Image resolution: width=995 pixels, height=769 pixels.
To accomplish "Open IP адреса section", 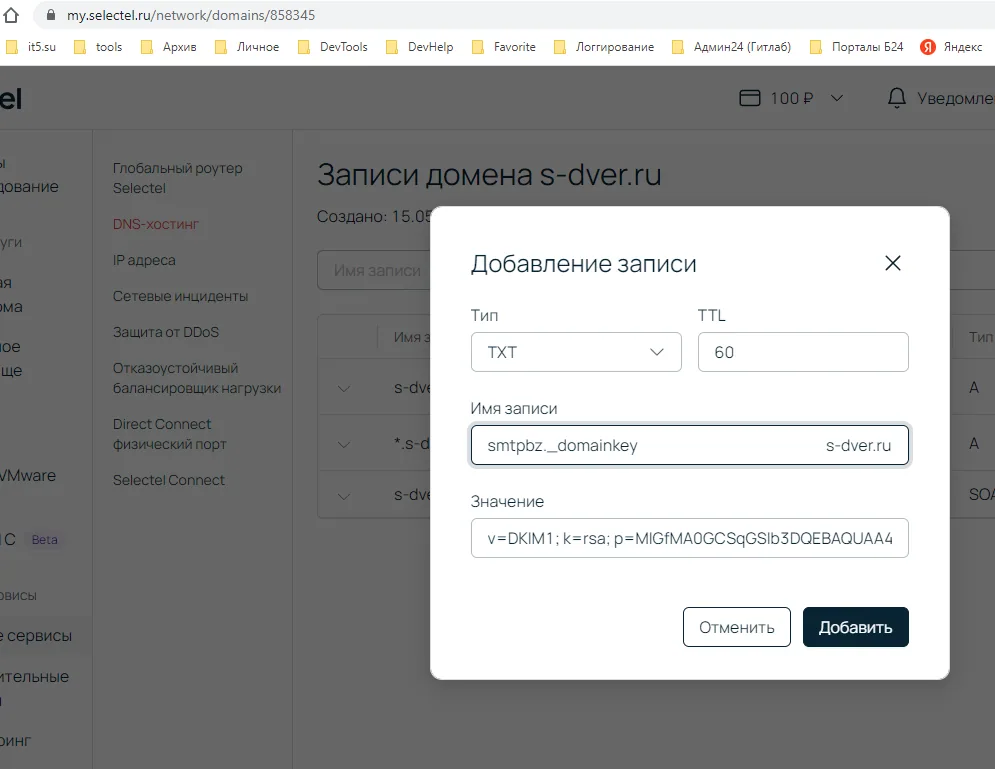I will coord(144,260).
